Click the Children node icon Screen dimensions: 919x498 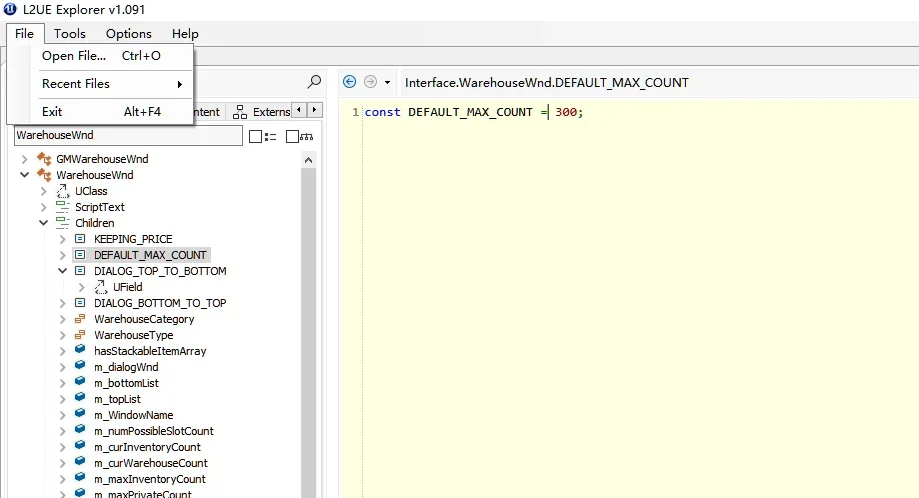[x=63, y=223]
